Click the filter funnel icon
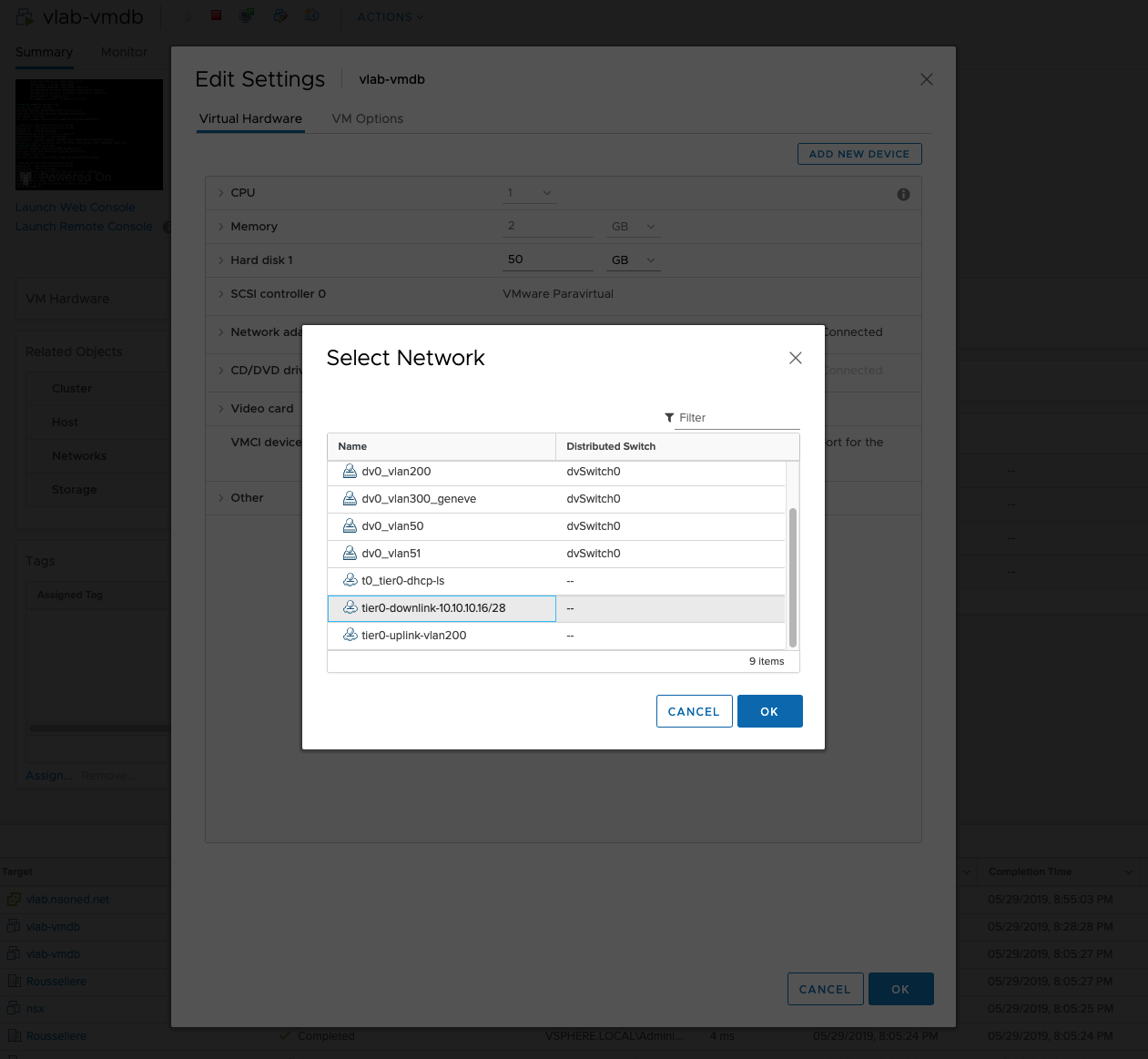The image size is (1148, 1059). [x=669, y=418]
